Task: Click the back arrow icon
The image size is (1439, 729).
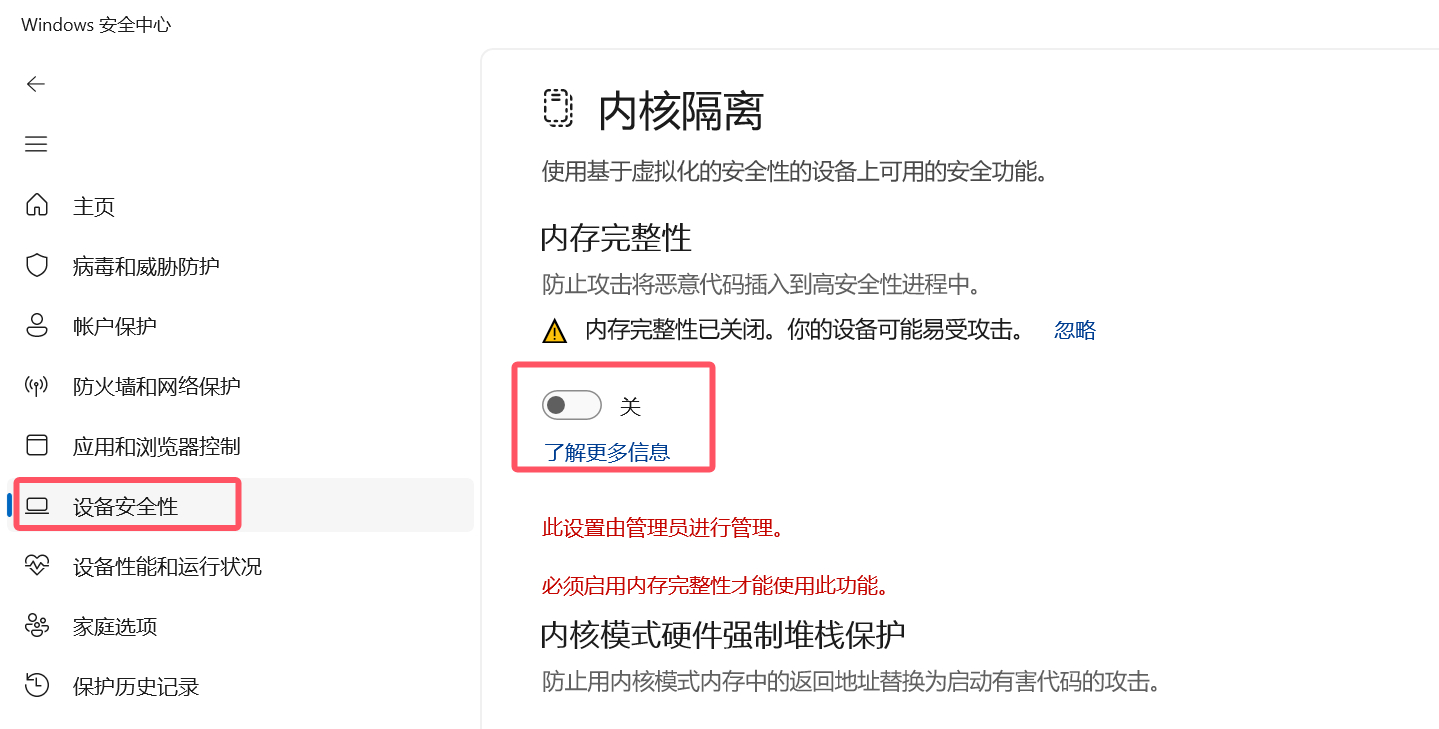Action: pos(36,84)
